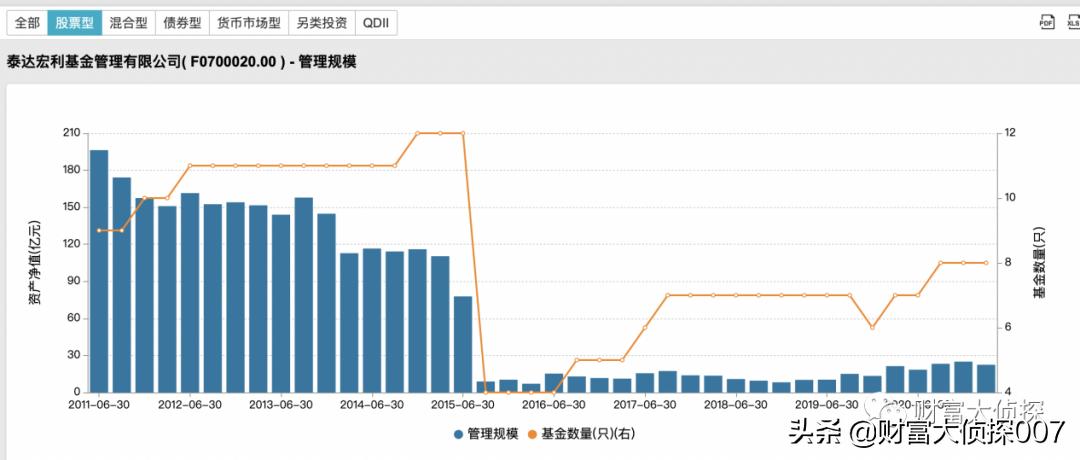
Task: Click the x-axis label 2015-06-30
Action: pyautogui.click(x=461, y=405)
